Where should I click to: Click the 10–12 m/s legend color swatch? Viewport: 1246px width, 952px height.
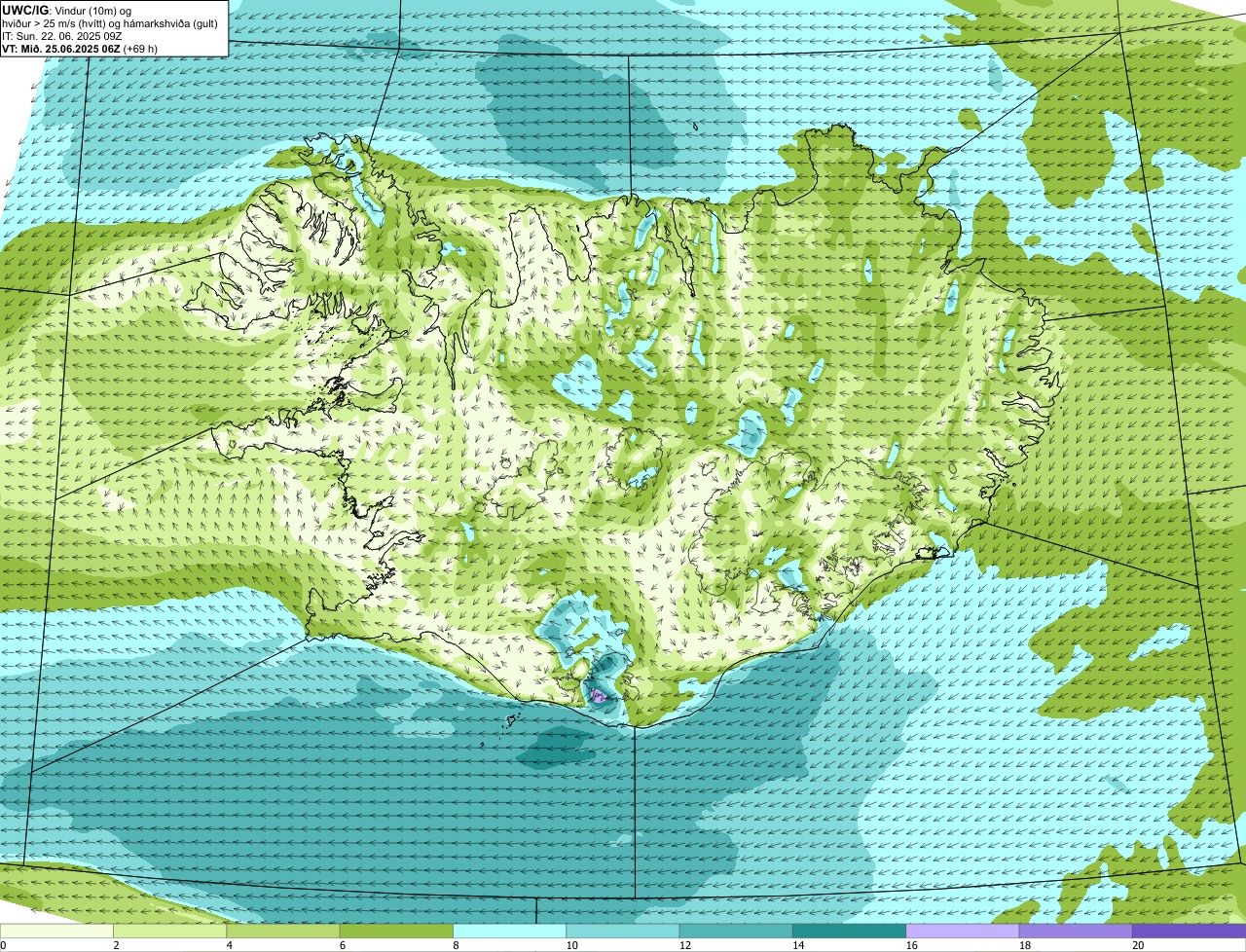pyautogui.click(x=623, y=931)
